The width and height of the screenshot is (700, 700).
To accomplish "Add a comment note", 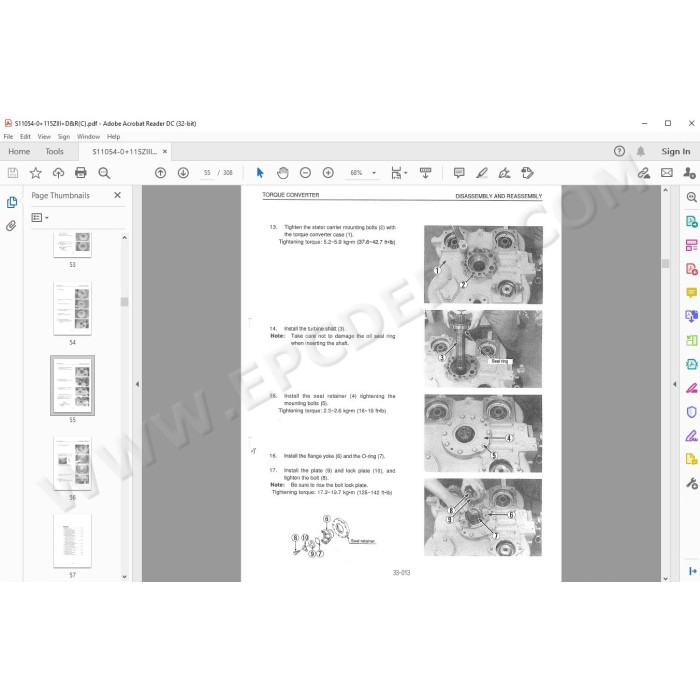I will pyautogui.click(x=459, y=173).
